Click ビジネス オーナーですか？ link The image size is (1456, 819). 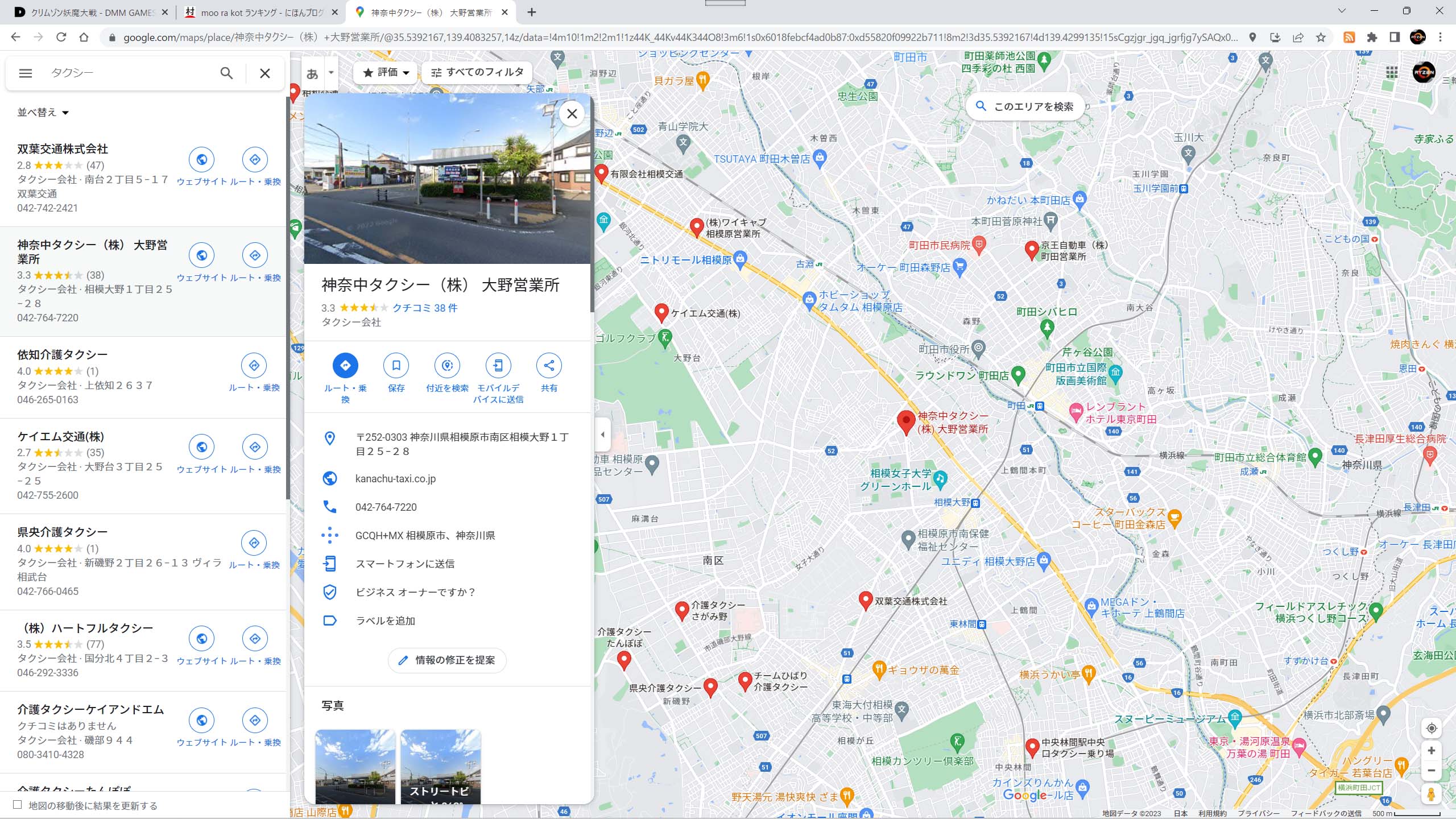click(415, 593)
